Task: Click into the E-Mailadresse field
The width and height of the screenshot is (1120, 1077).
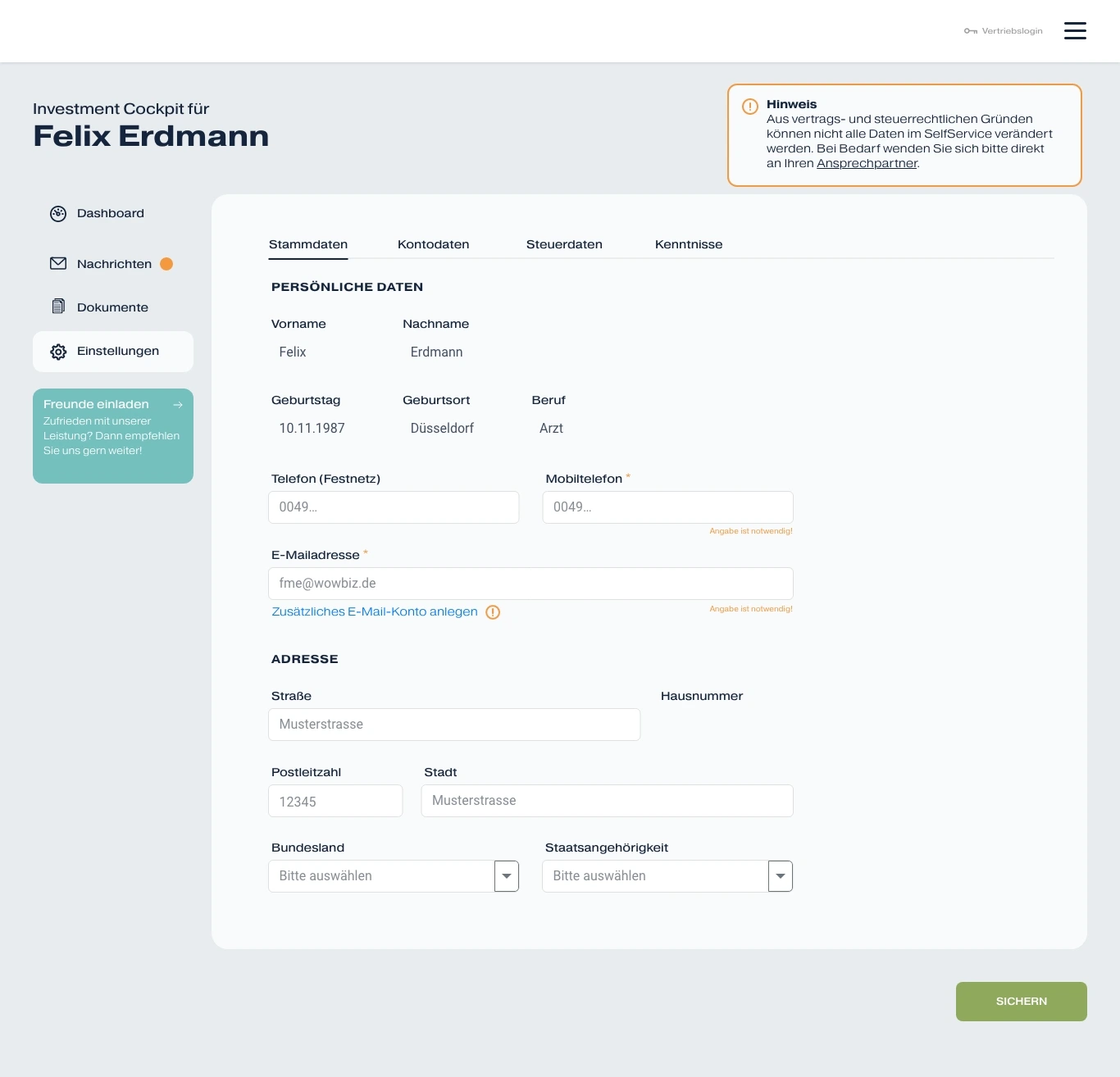Action: click(x=530, y=584)
